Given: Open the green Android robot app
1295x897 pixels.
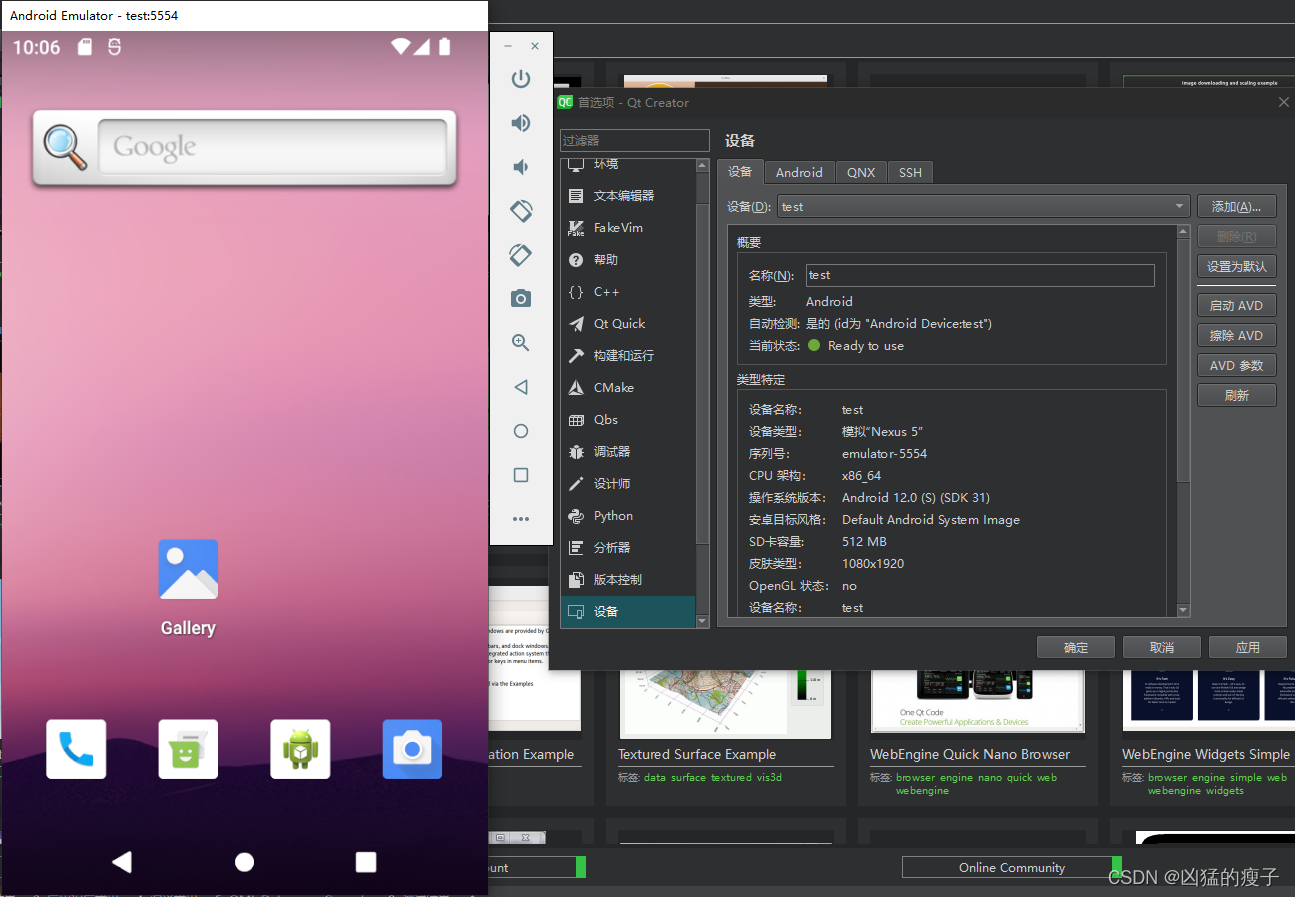Looking at the screenshot, I should (300, 749).
